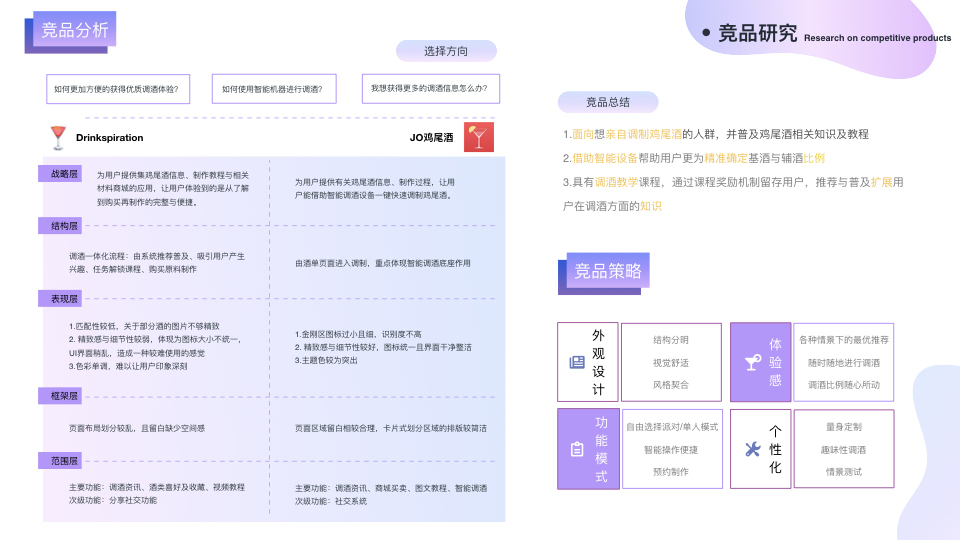This screenshot has height=540, width=960.
Task: Click the 由酒单页面进入调制 text
Action: (383, 263)
